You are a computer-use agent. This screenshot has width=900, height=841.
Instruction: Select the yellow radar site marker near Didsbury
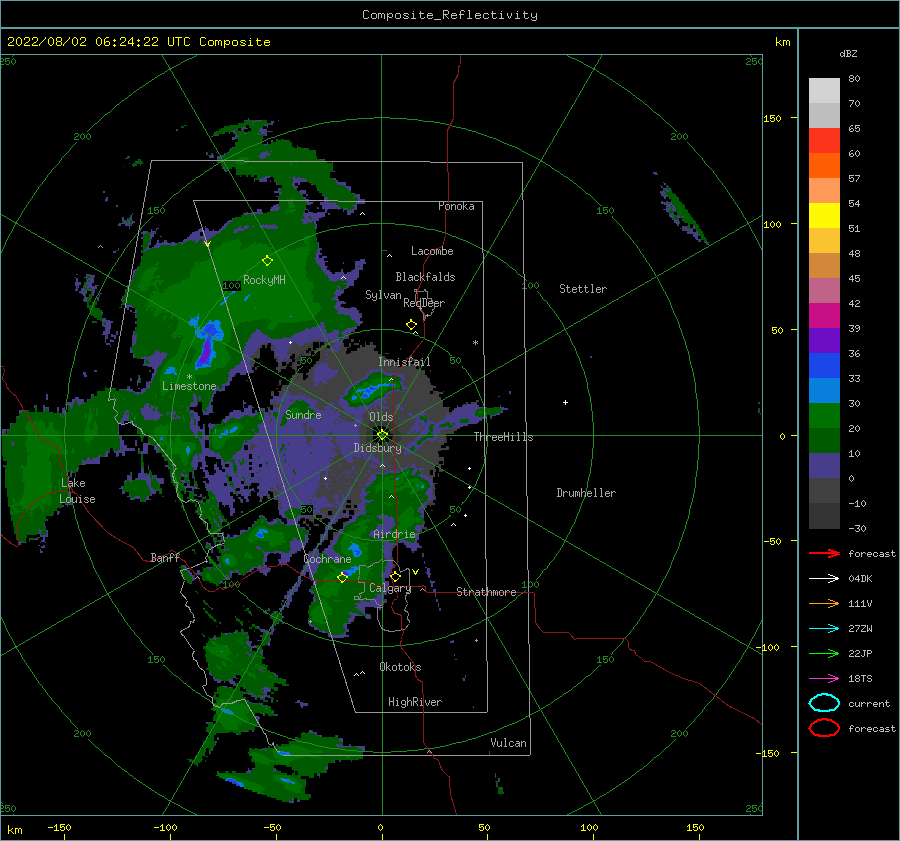coord(382,435)
